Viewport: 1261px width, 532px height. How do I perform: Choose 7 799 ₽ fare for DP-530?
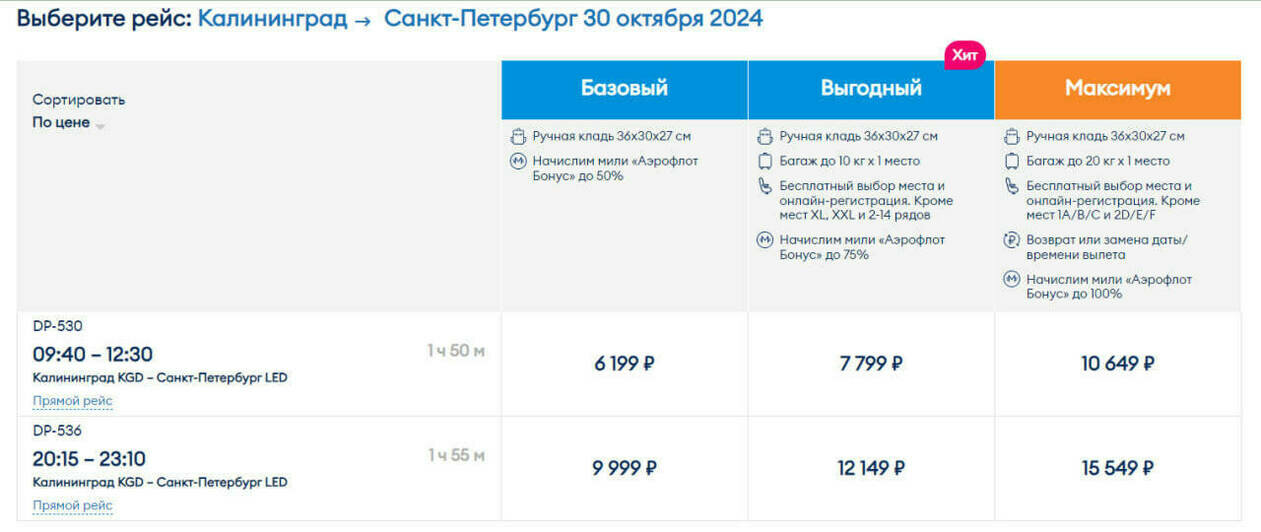pos(871,364)
